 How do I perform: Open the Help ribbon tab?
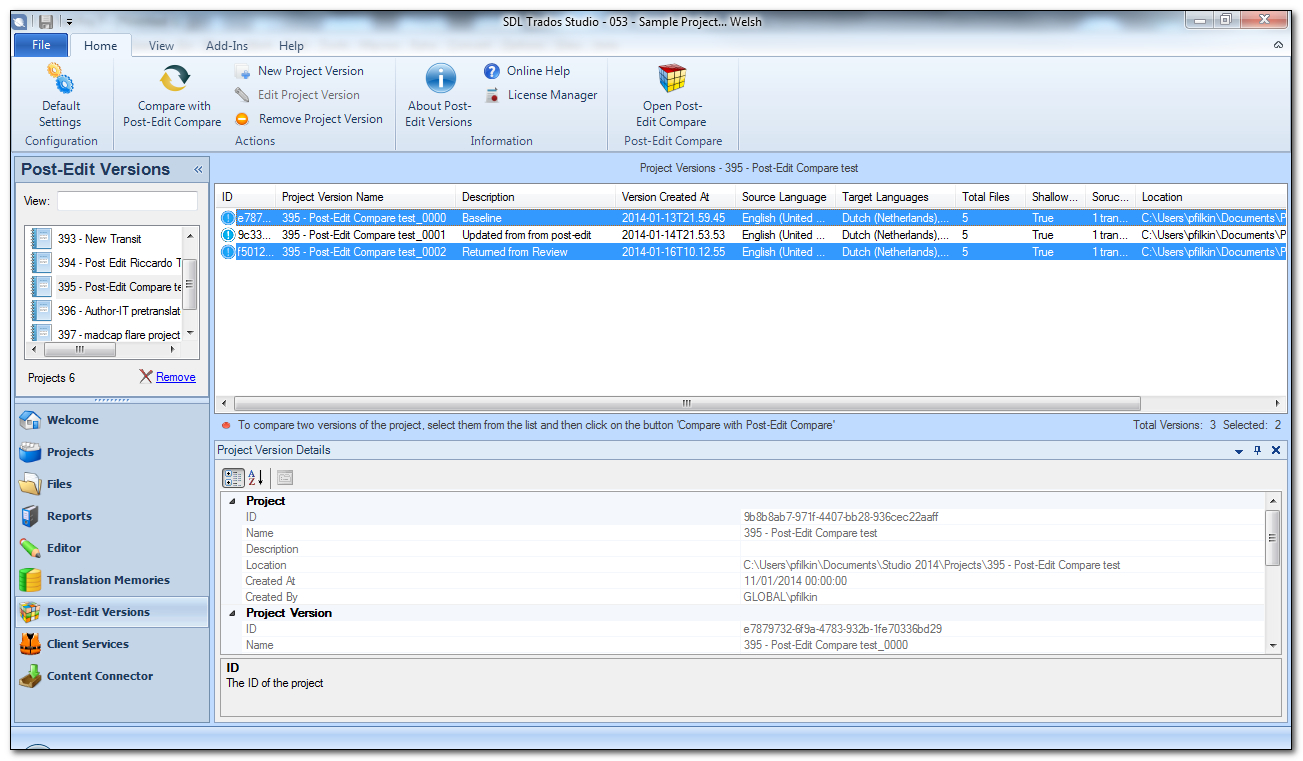click(291, 46)
